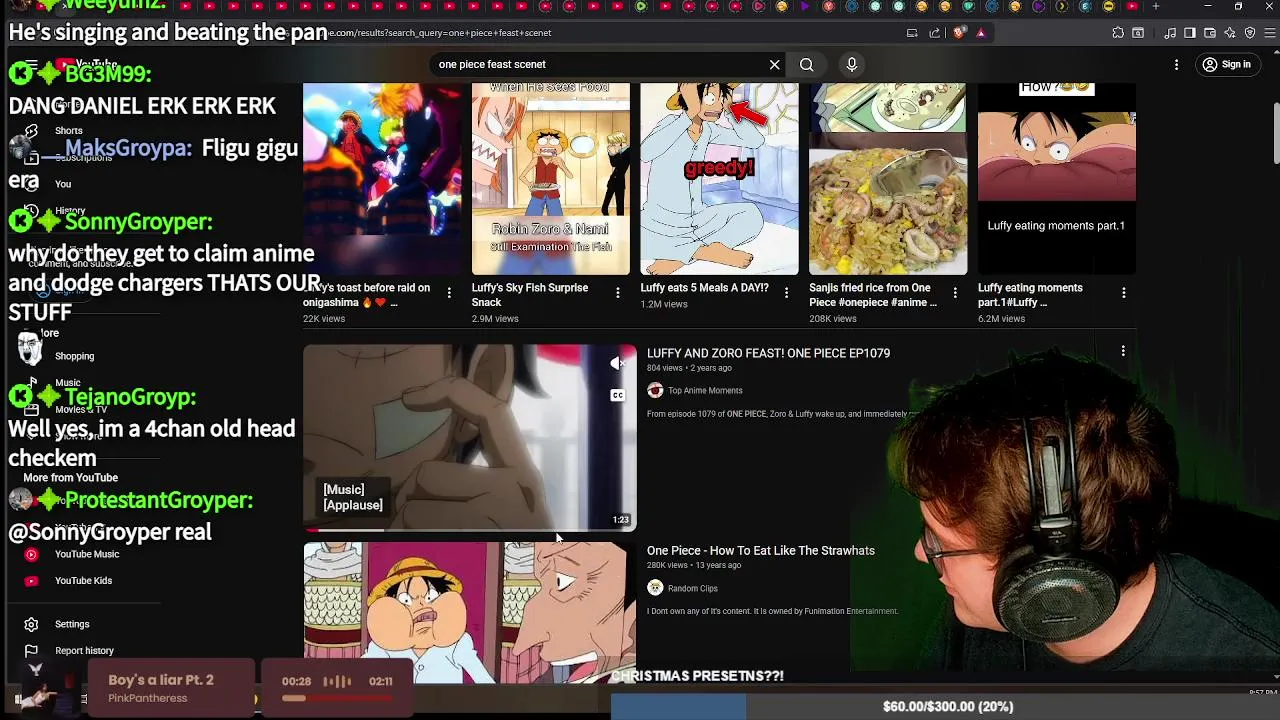This screenshot has width=1280, height=720.
Task: Open the Luffy eats 5 Meals A DAY thumbnail
Action: tap(719, 179)
